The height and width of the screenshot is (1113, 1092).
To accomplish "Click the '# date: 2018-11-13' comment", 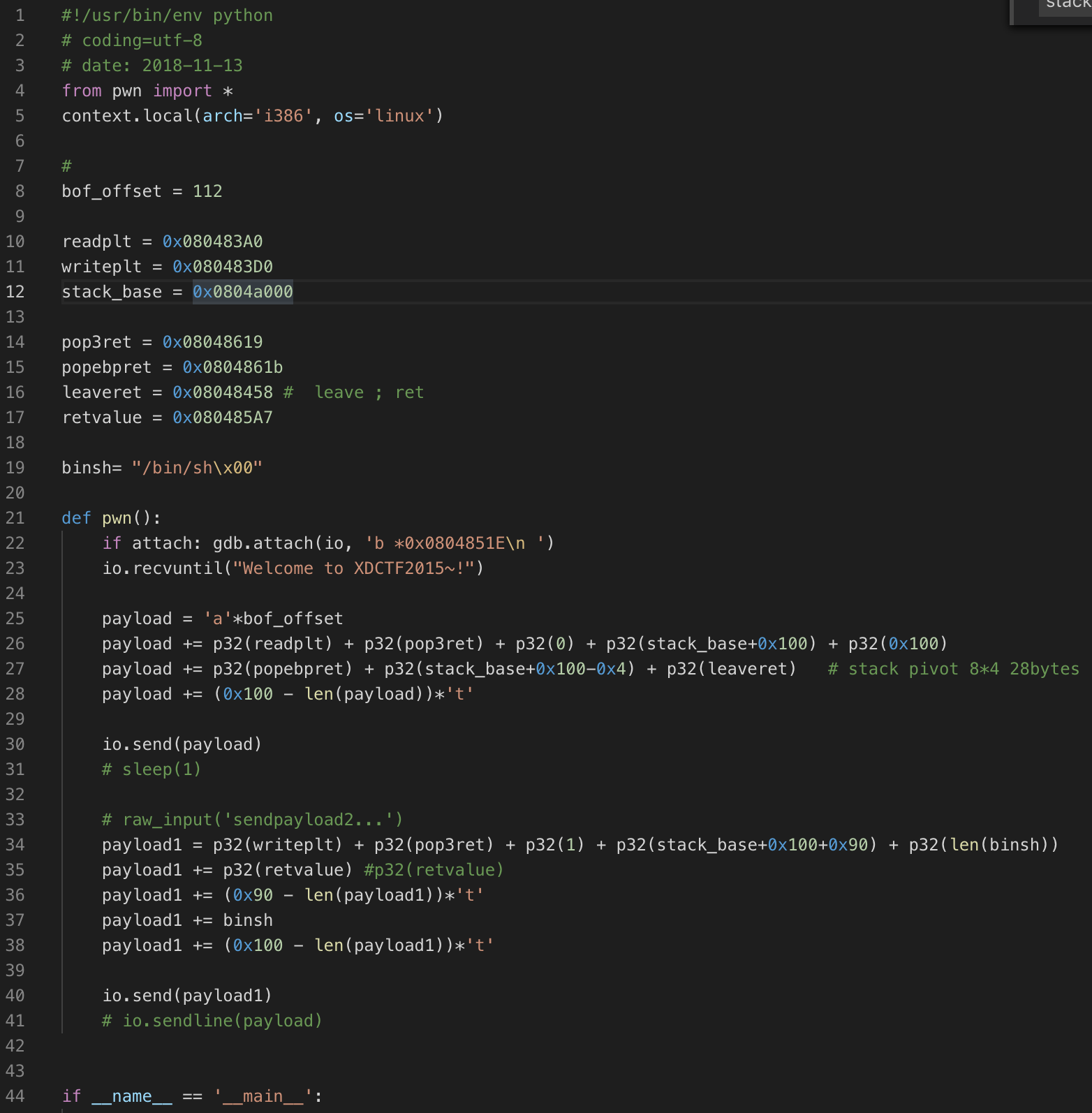I will point(152,66).
